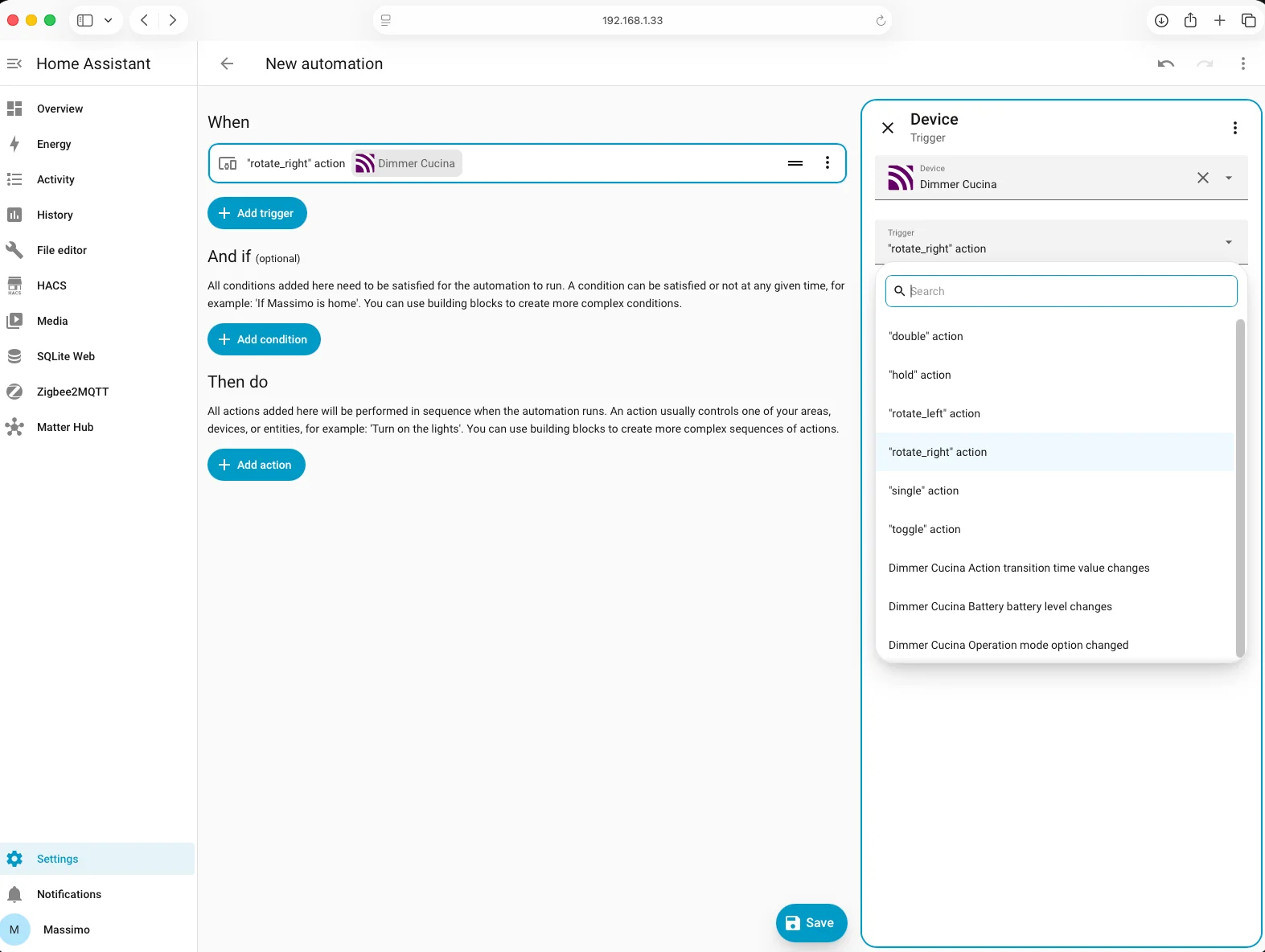Save the new automation

point(811,923)
